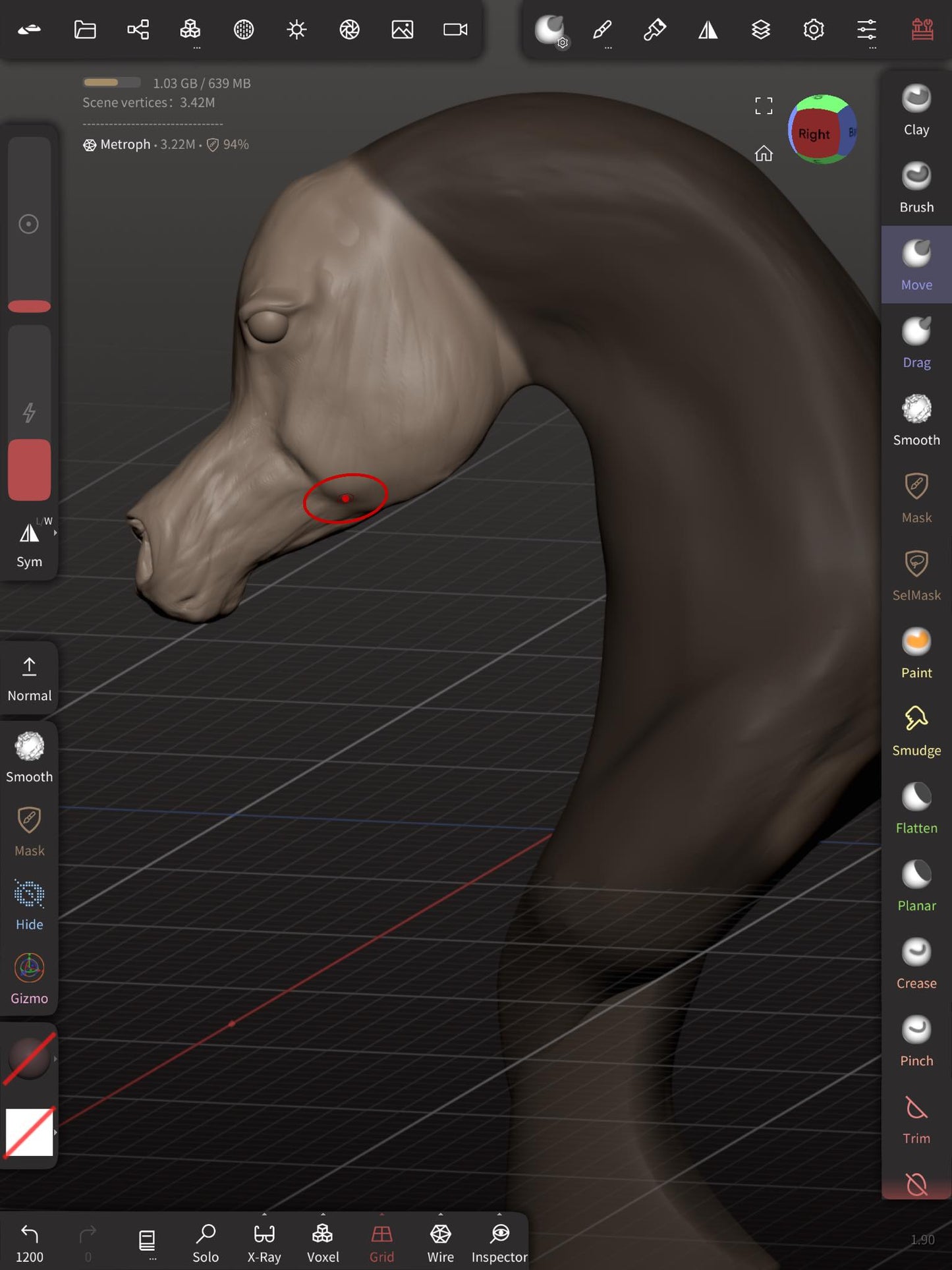This screenshot has width=952, height=1270.
Task: Choose the Pinch brush
Action: (916, 1041)
